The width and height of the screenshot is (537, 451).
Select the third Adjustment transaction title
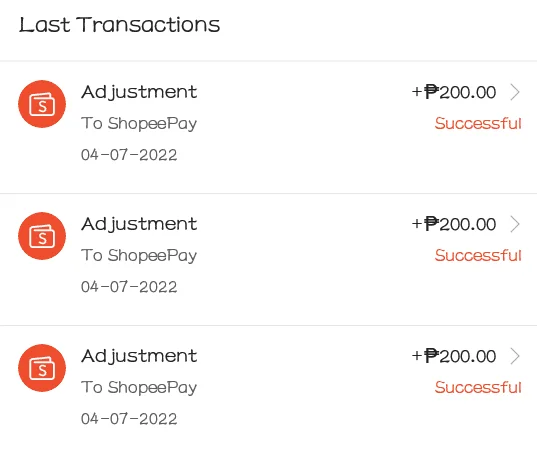[139, 356]
